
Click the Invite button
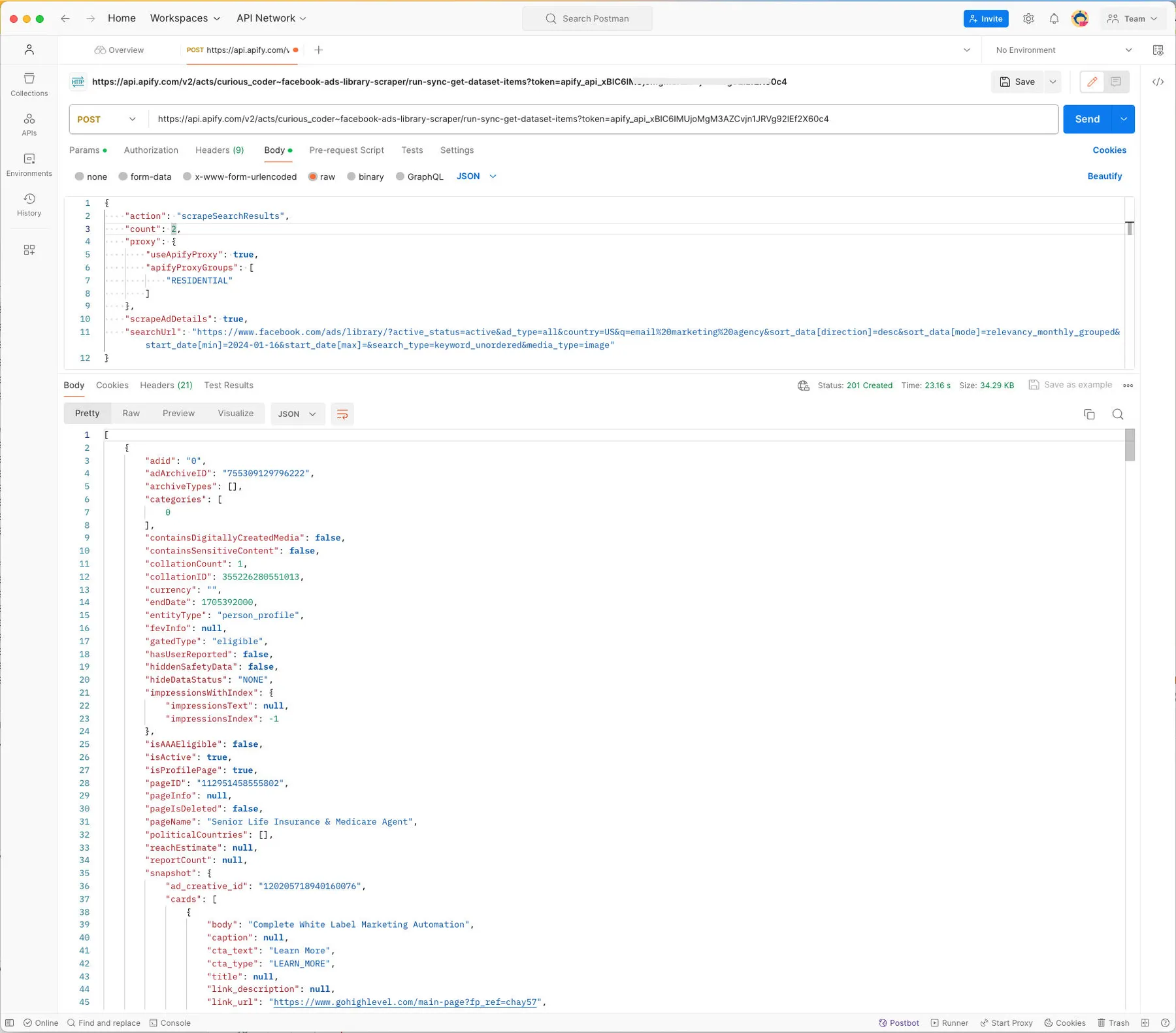pyautogui.click(x=986, y=19)
